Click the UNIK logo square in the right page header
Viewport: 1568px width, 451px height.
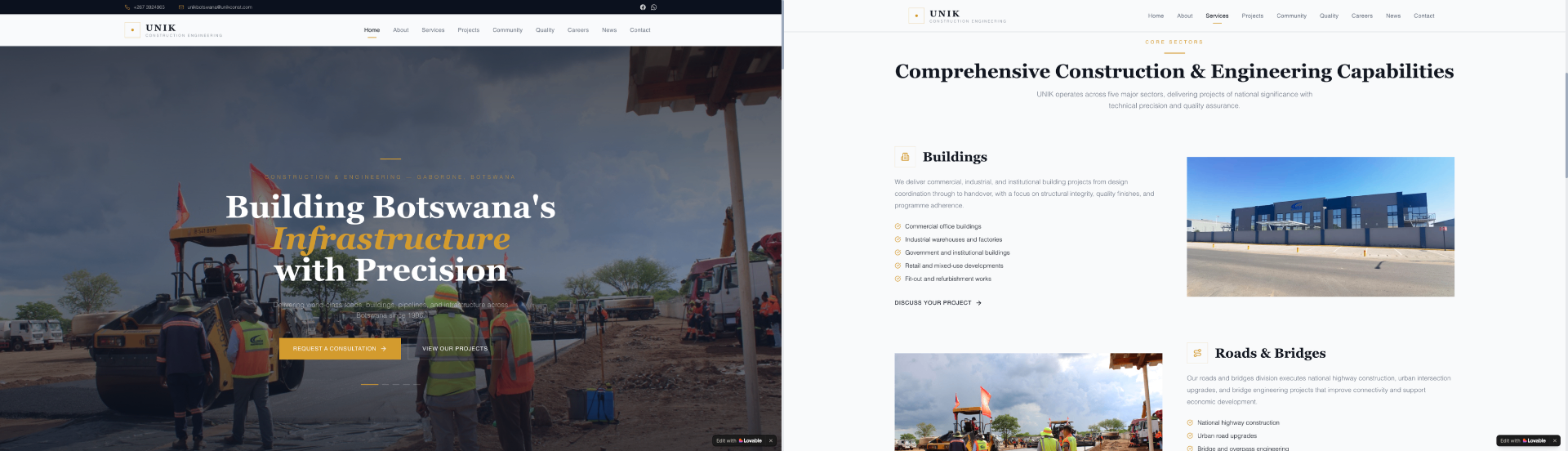[x=916, y=16]
